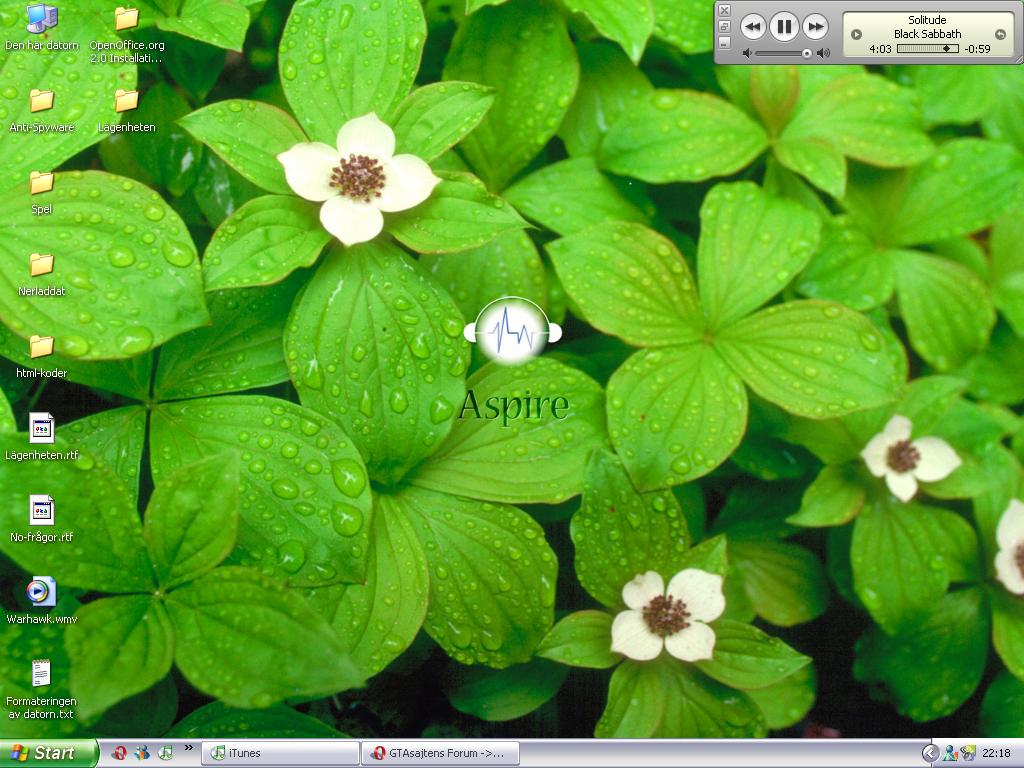Switch to the iTunes taskbar button
This screenshot has height=768, width=1024.
(x=281, y=754)
